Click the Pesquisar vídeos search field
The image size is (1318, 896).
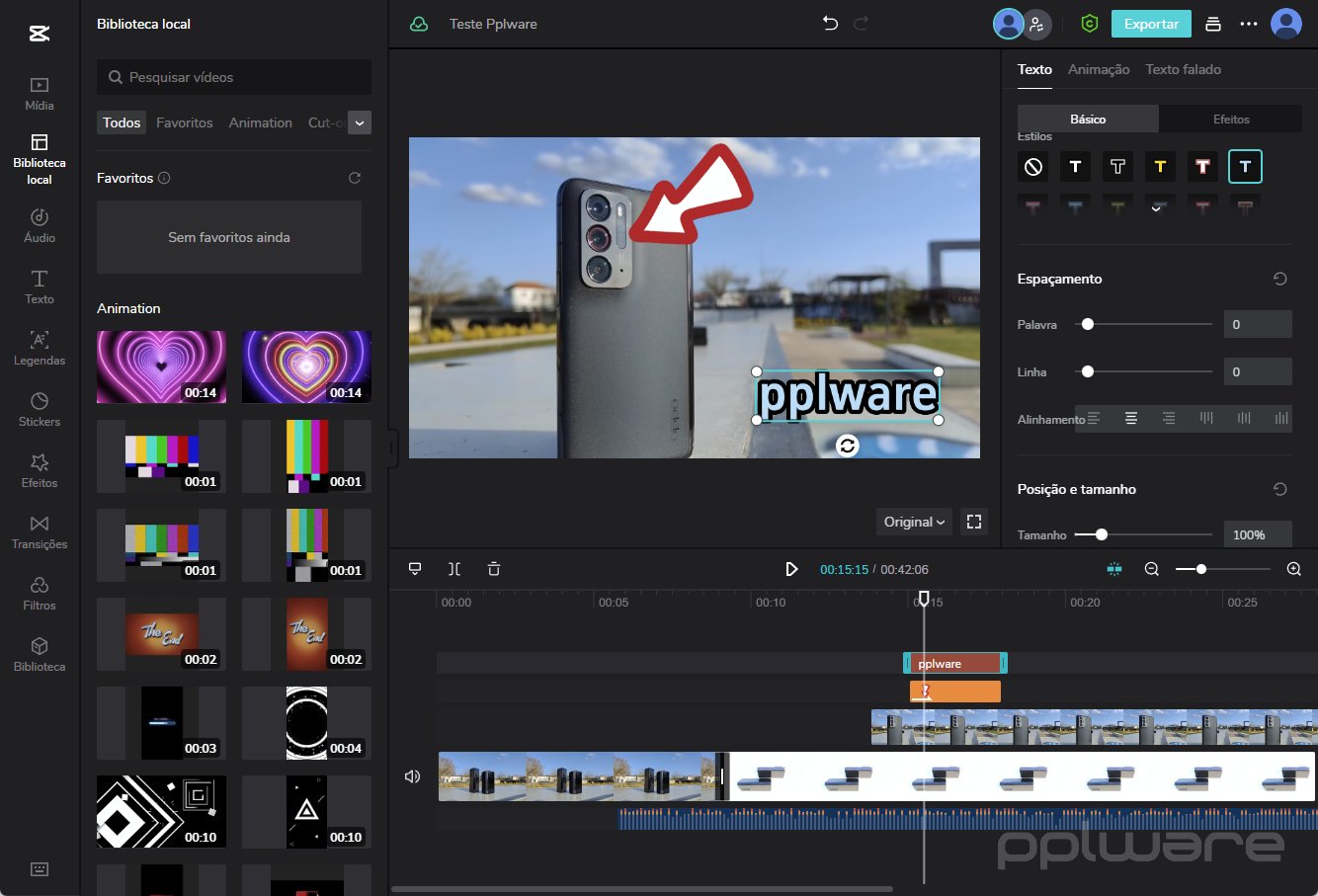point(234,77)
